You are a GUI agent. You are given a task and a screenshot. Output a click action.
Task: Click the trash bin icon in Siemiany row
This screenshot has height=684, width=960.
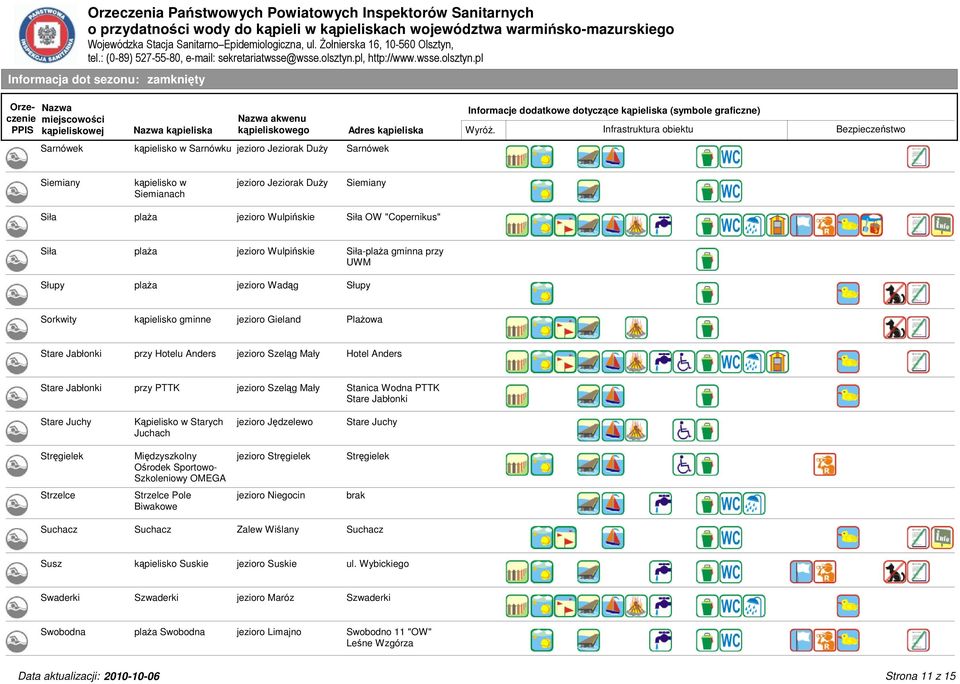click(x=707, y=191)
